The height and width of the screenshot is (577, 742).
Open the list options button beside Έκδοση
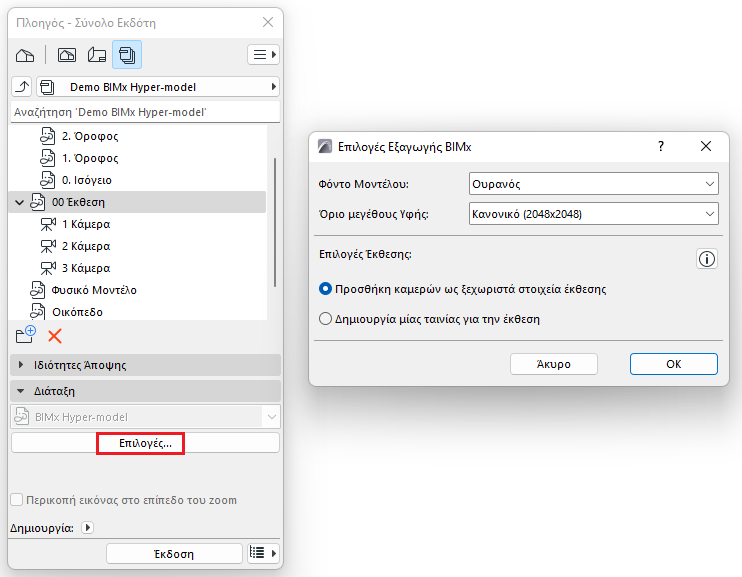tap(263, 553)
